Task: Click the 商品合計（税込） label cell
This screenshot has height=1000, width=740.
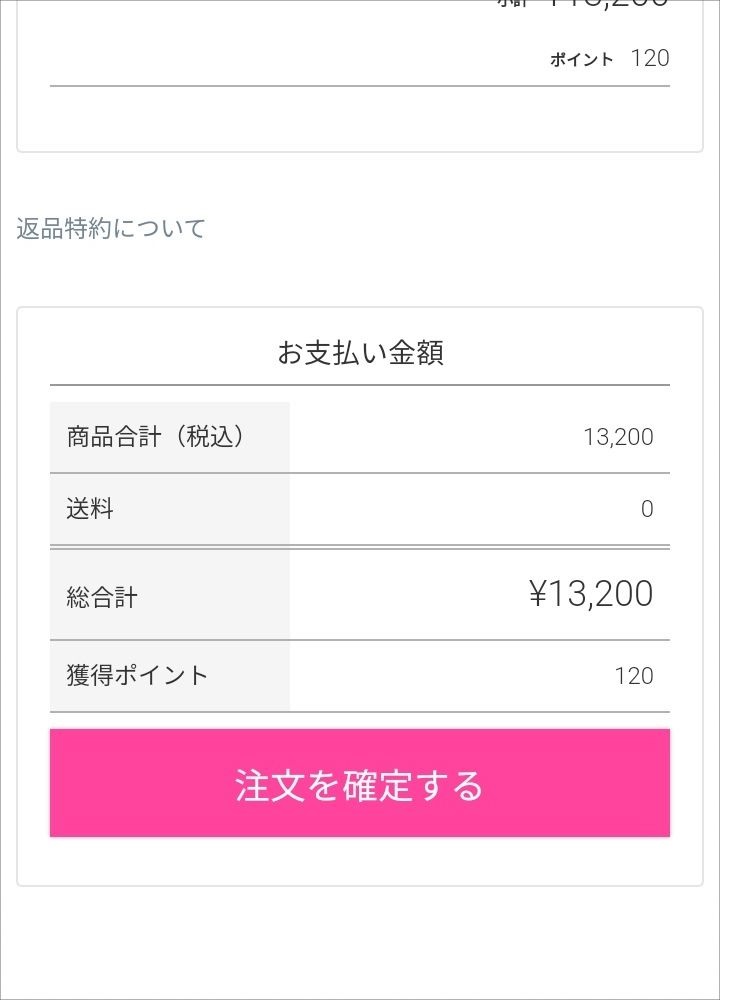Action: (157, 437)
